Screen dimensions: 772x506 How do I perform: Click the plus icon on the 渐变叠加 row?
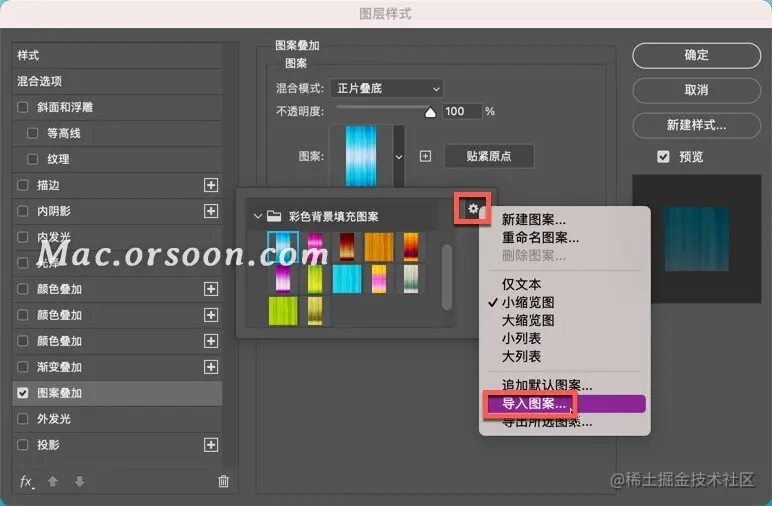click(211, 367)
